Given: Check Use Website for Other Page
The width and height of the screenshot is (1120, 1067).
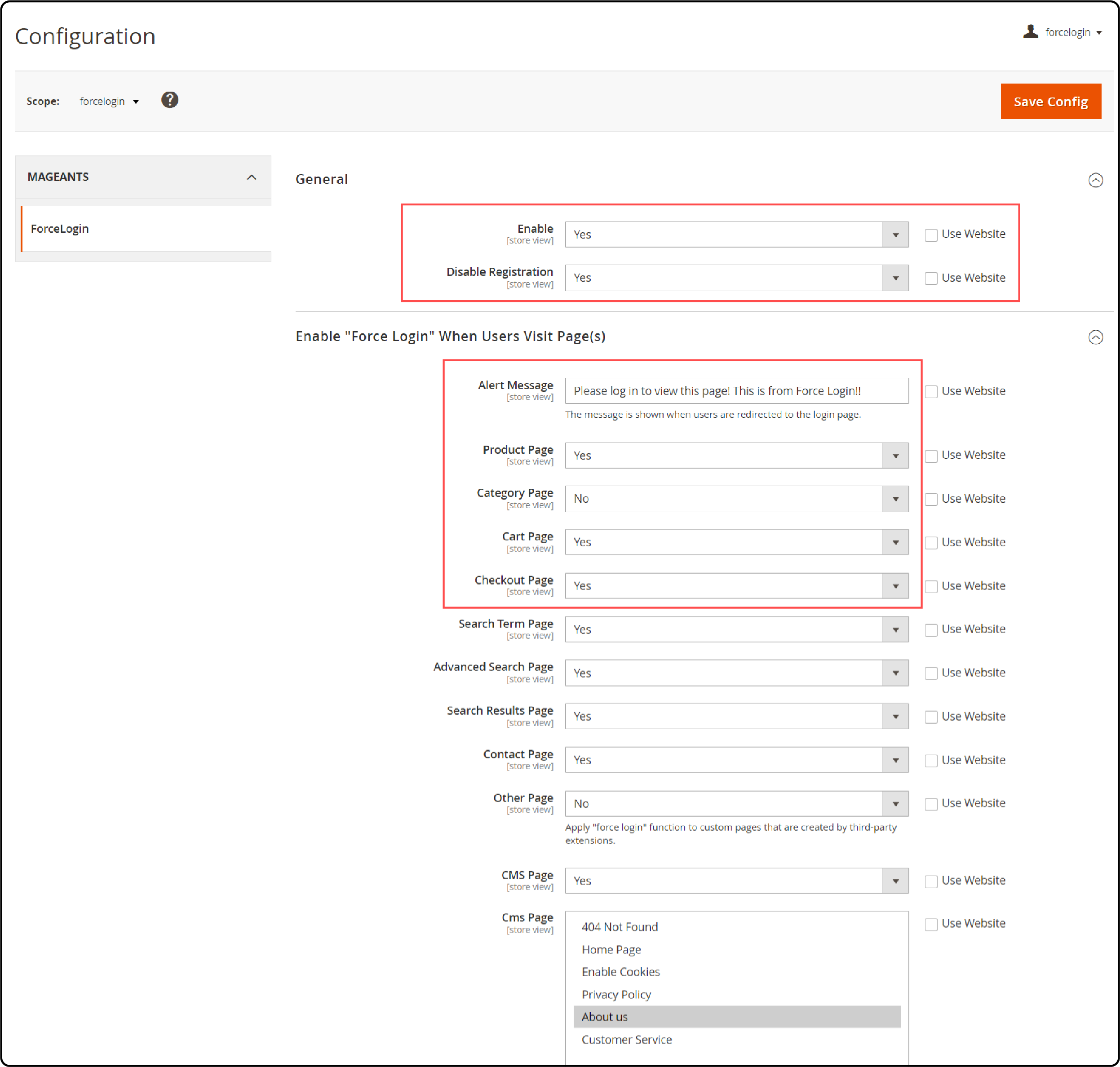Looking at the screenshot, I should tap(930, 804).
